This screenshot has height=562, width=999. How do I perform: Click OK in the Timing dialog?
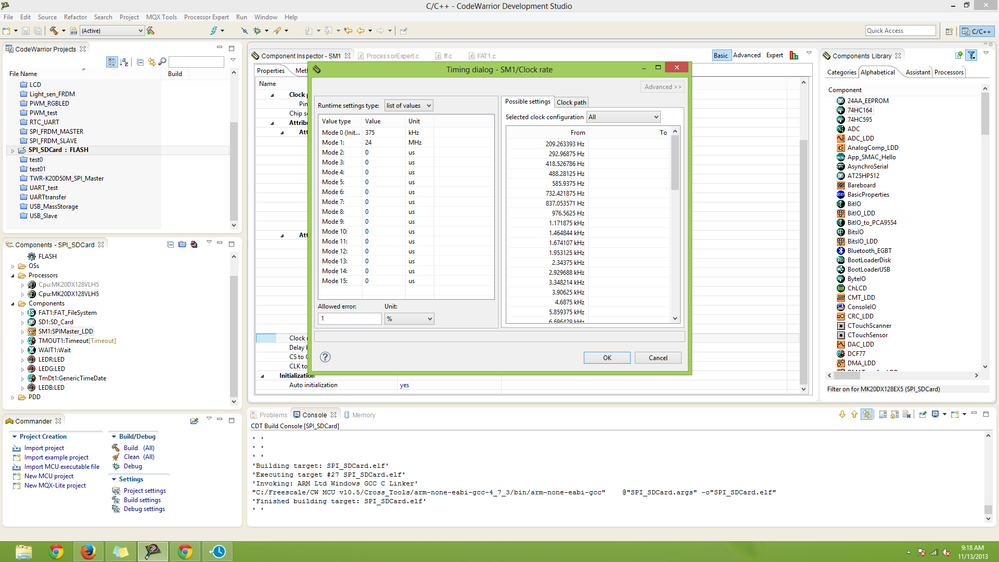click(x=607, y=357)
